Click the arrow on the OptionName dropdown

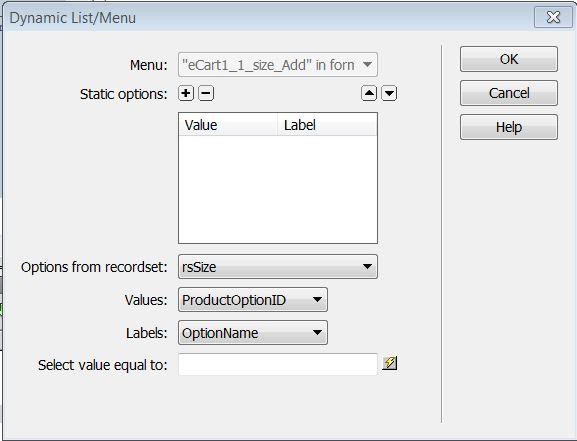[x=317, y=333]
